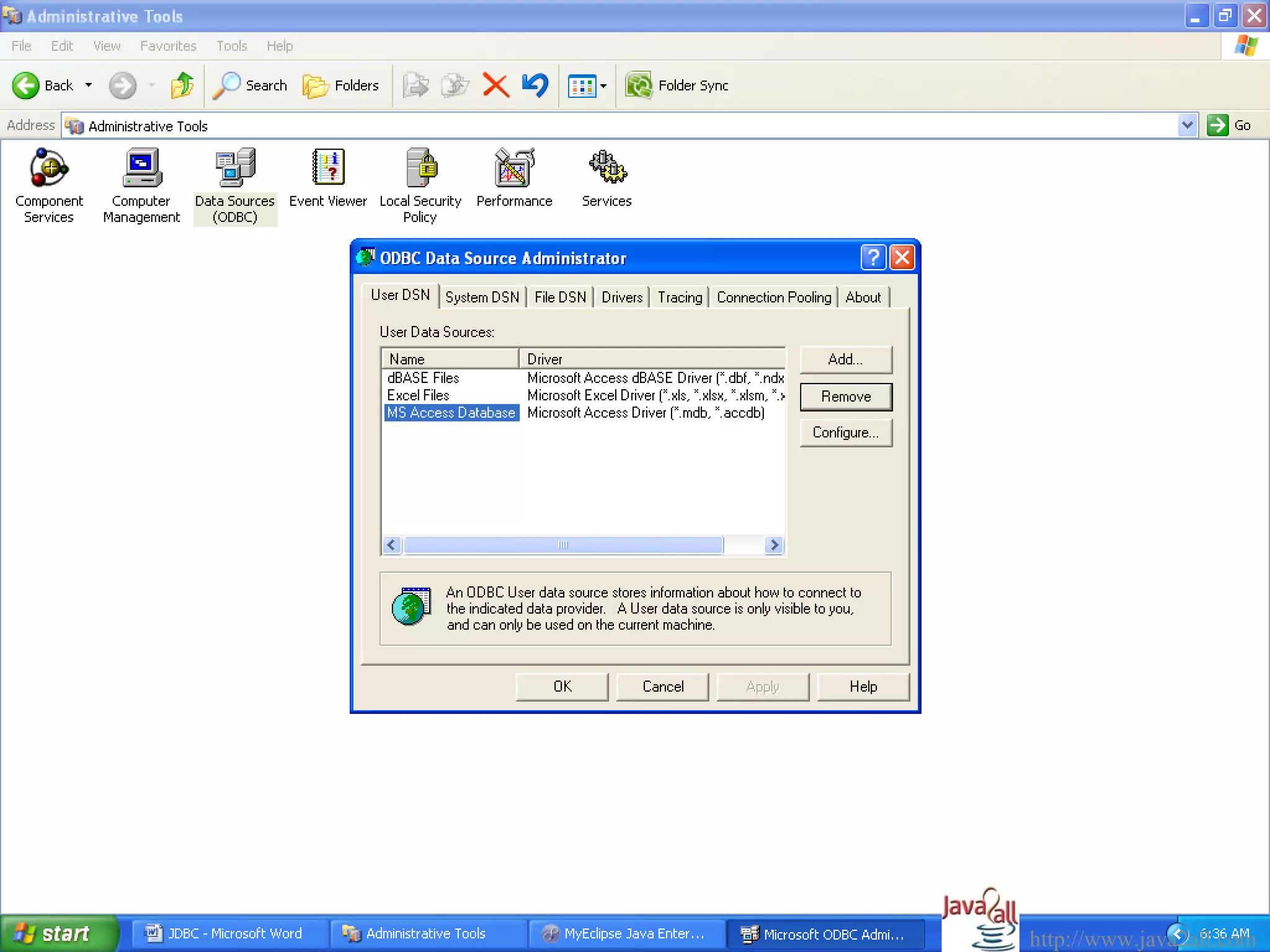Click the Up folder toolbar icon
The width and height of the screenshot is (1270, 952).
(182, 86)
